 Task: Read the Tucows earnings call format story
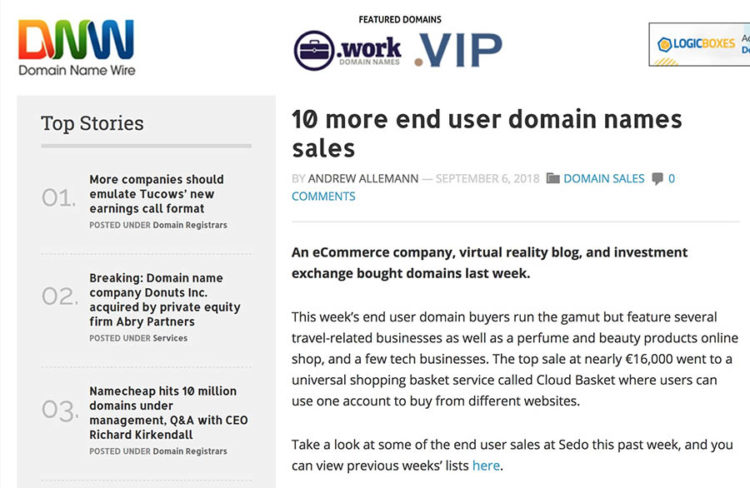click(156, 194)
